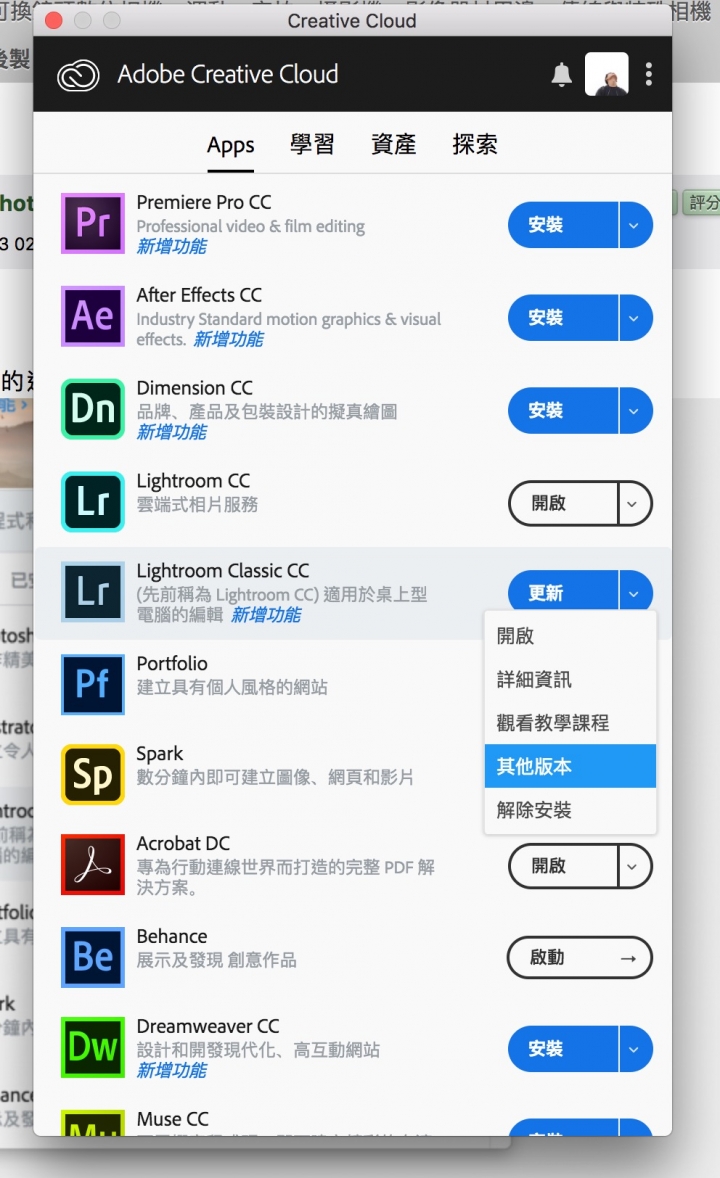Image resolution: width=720 pixels, height=1178 pixels.
Task: Open After Effects 新增功能 link
Action: tap(228, 340)
